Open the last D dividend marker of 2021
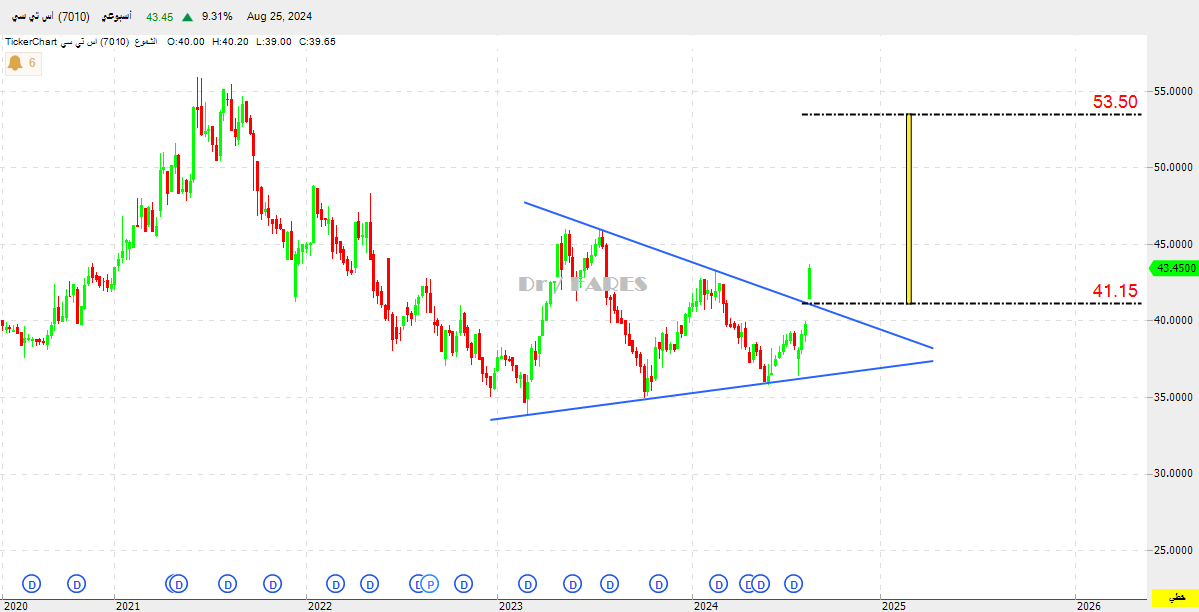 272,584
